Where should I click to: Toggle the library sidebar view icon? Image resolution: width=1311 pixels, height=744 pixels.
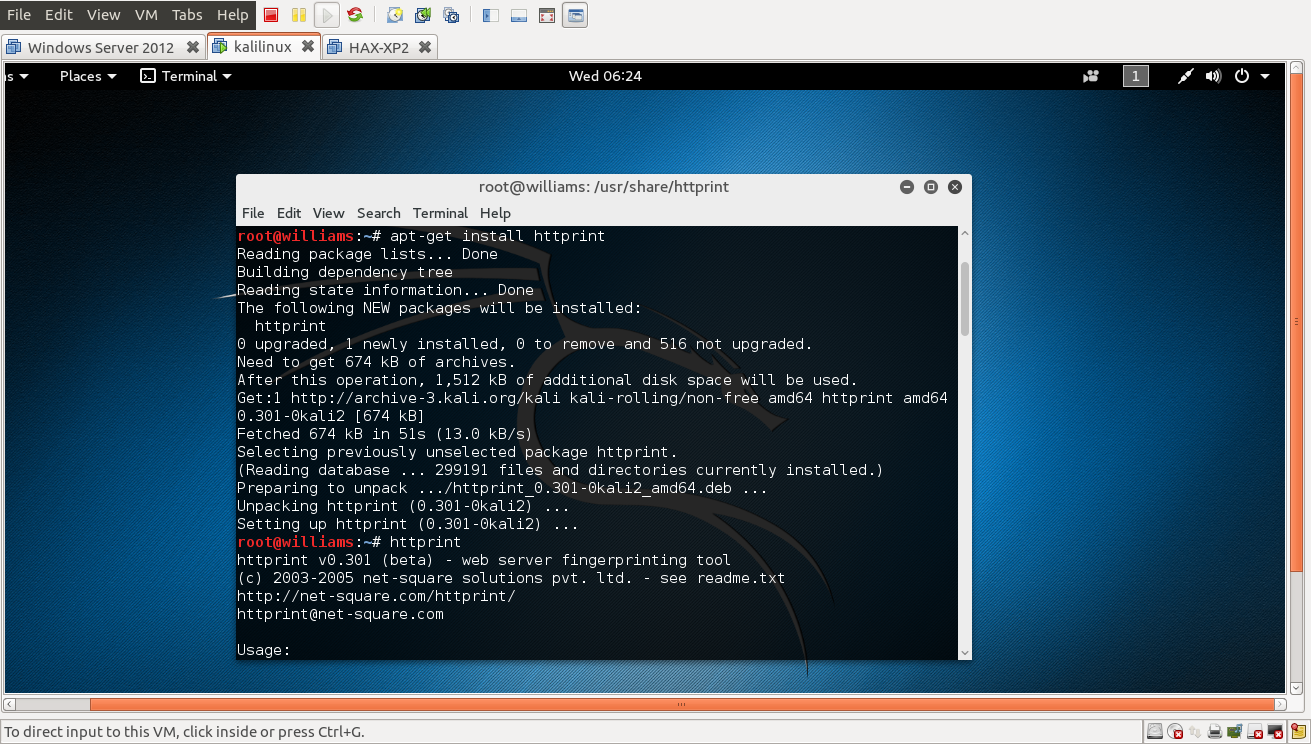pyautogui.click(x=491, y=15)
